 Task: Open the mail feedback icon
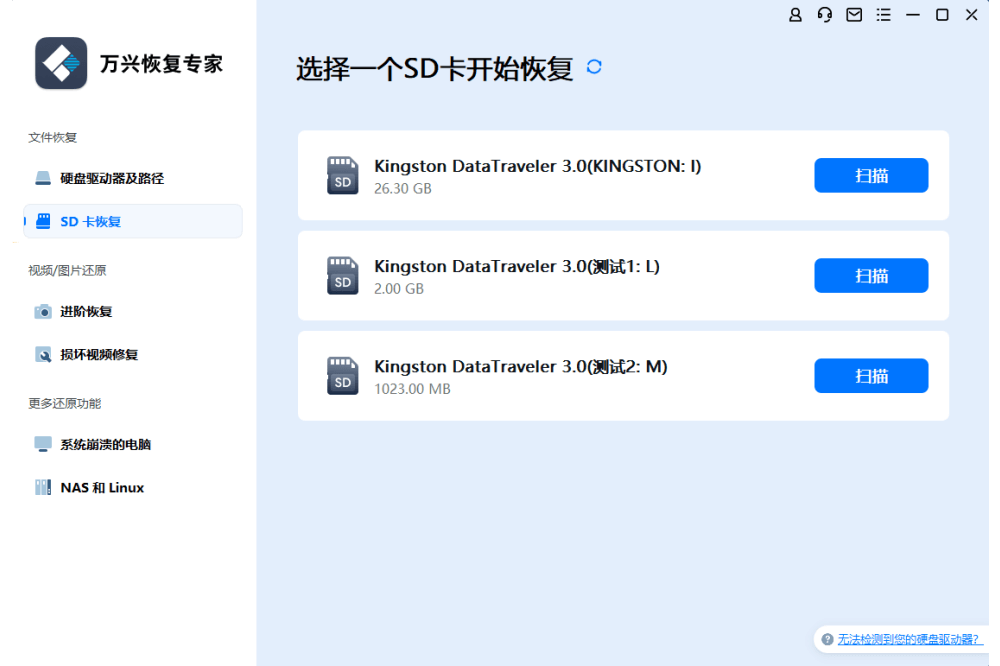coord(854,15)
